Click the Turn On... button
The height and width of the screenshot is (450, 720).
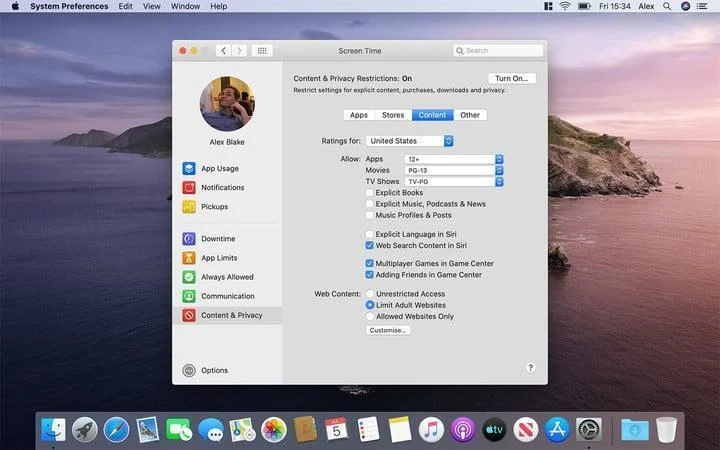click(511, 78)
